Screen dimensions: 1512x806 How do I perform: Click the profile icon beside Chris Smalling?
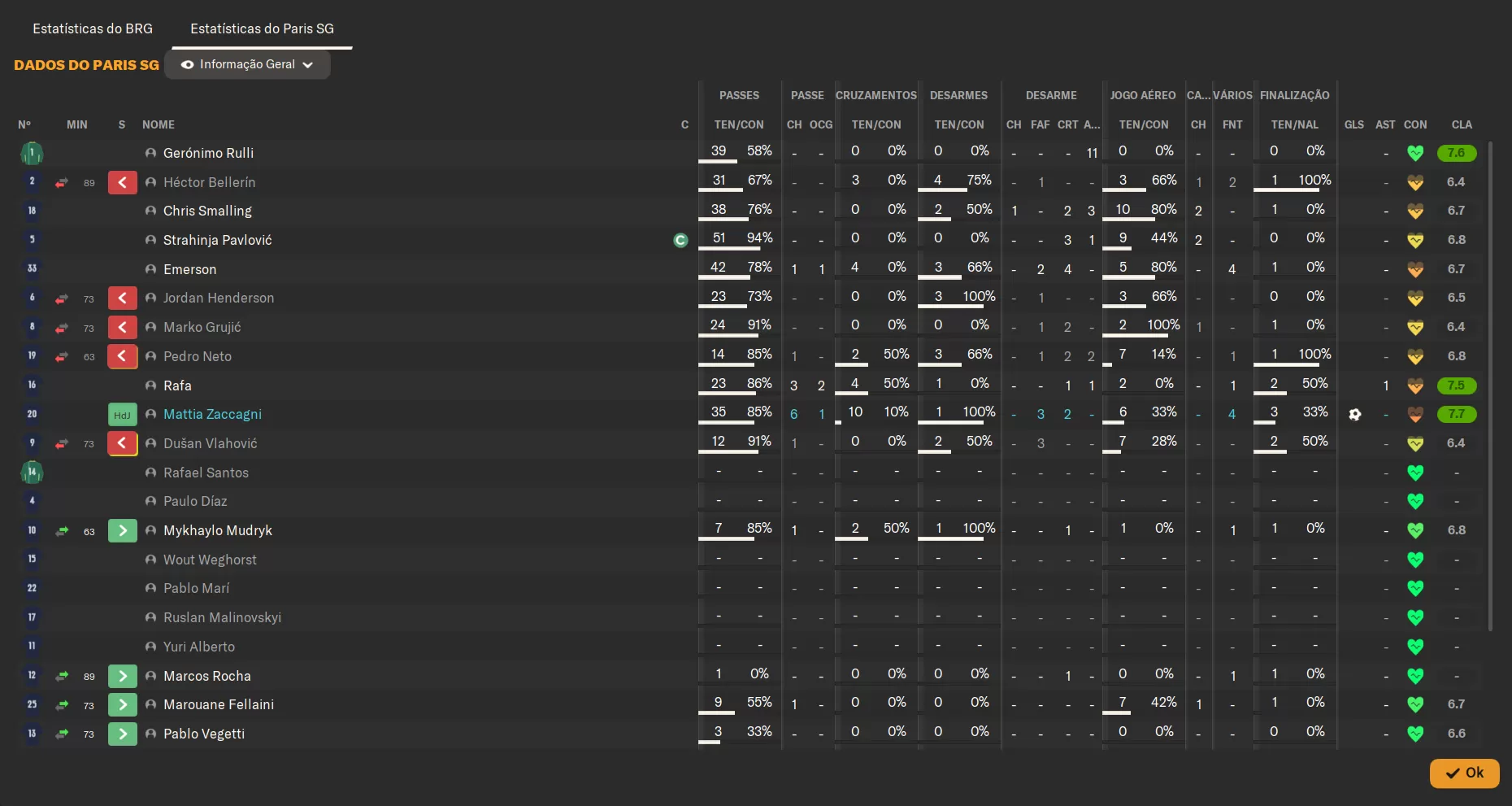coord(150,211)
